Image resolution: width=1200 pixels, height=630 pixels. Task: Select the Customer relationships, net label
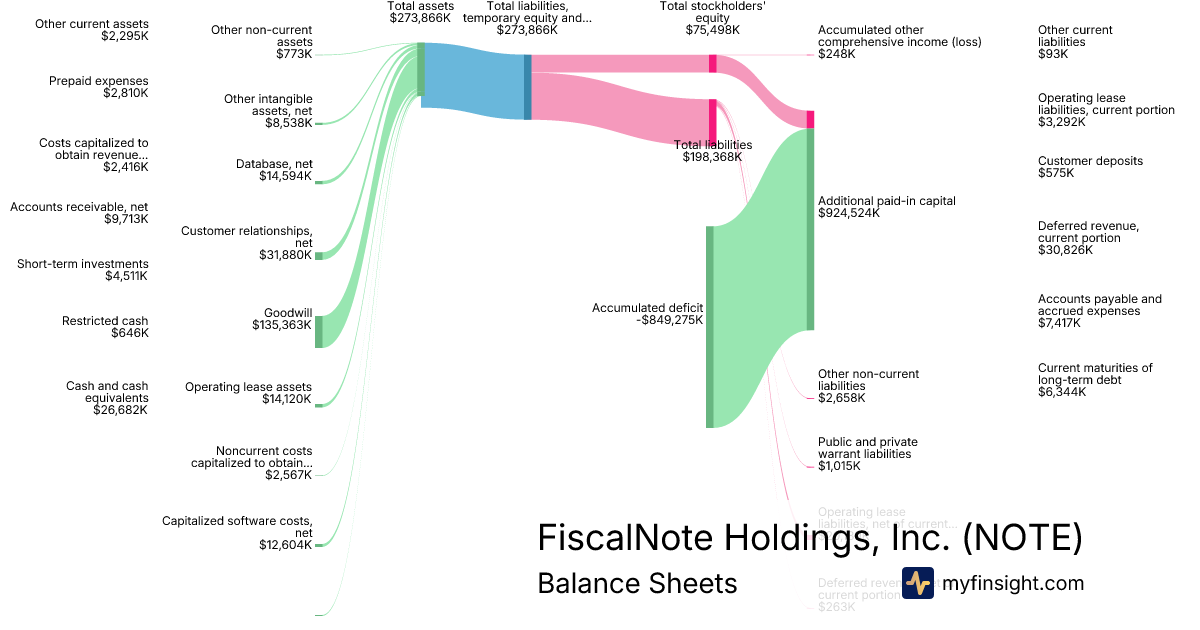(246, 243)
